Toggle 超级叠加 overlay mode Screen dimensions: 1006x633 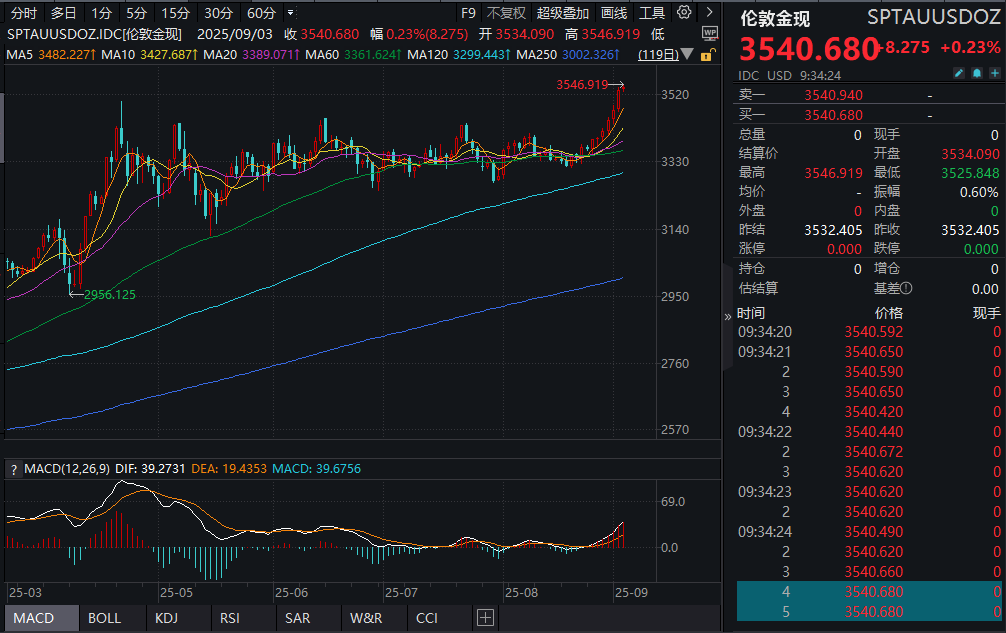(x=563, y=13)
